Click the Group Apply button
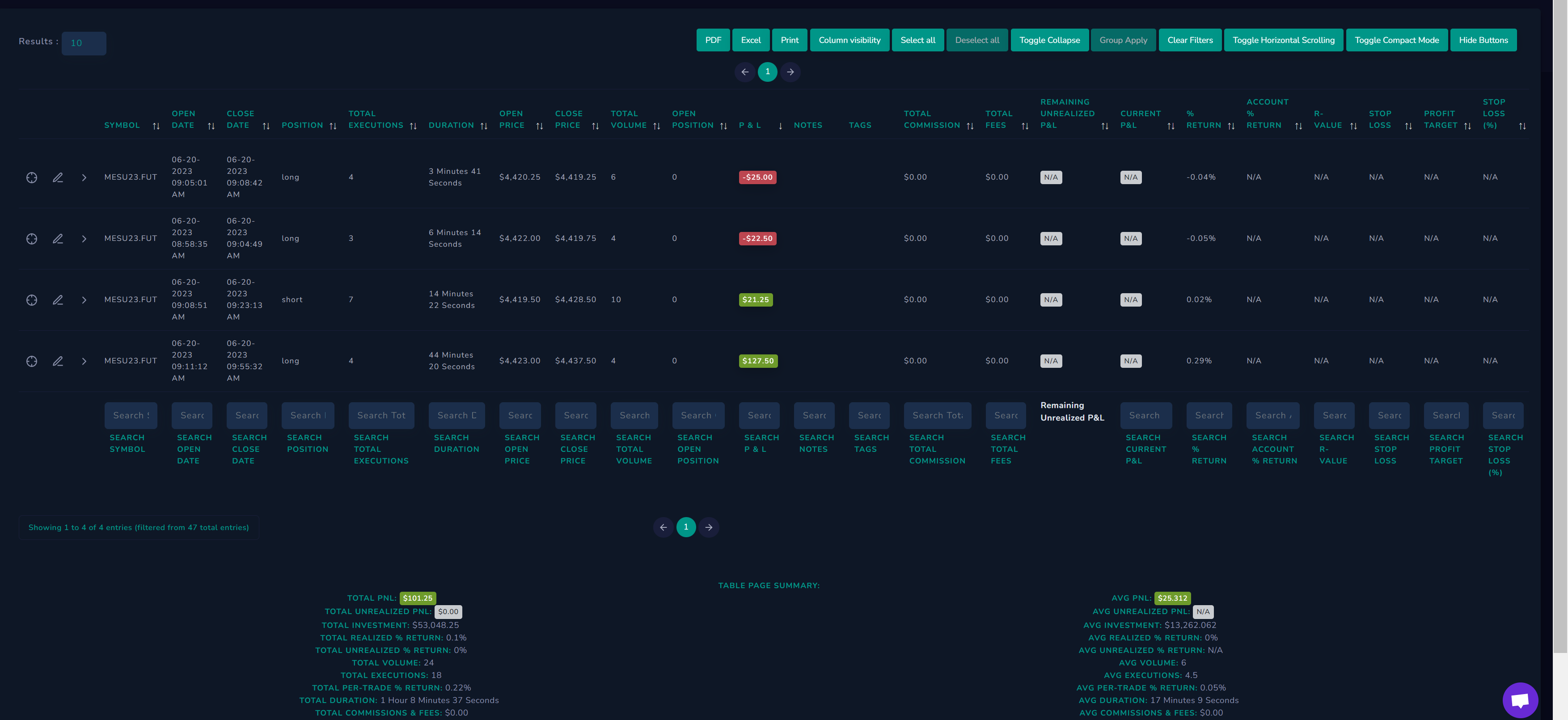The width and height of the screenshot is (1568, 720). coord(1123,40)
